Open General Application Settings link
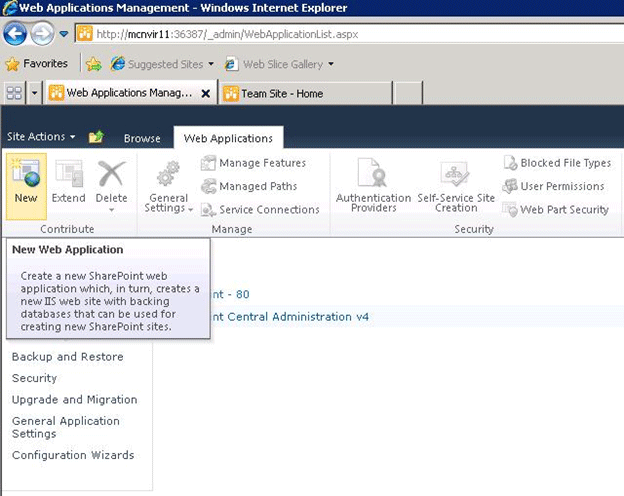 [x=66, y=427]
